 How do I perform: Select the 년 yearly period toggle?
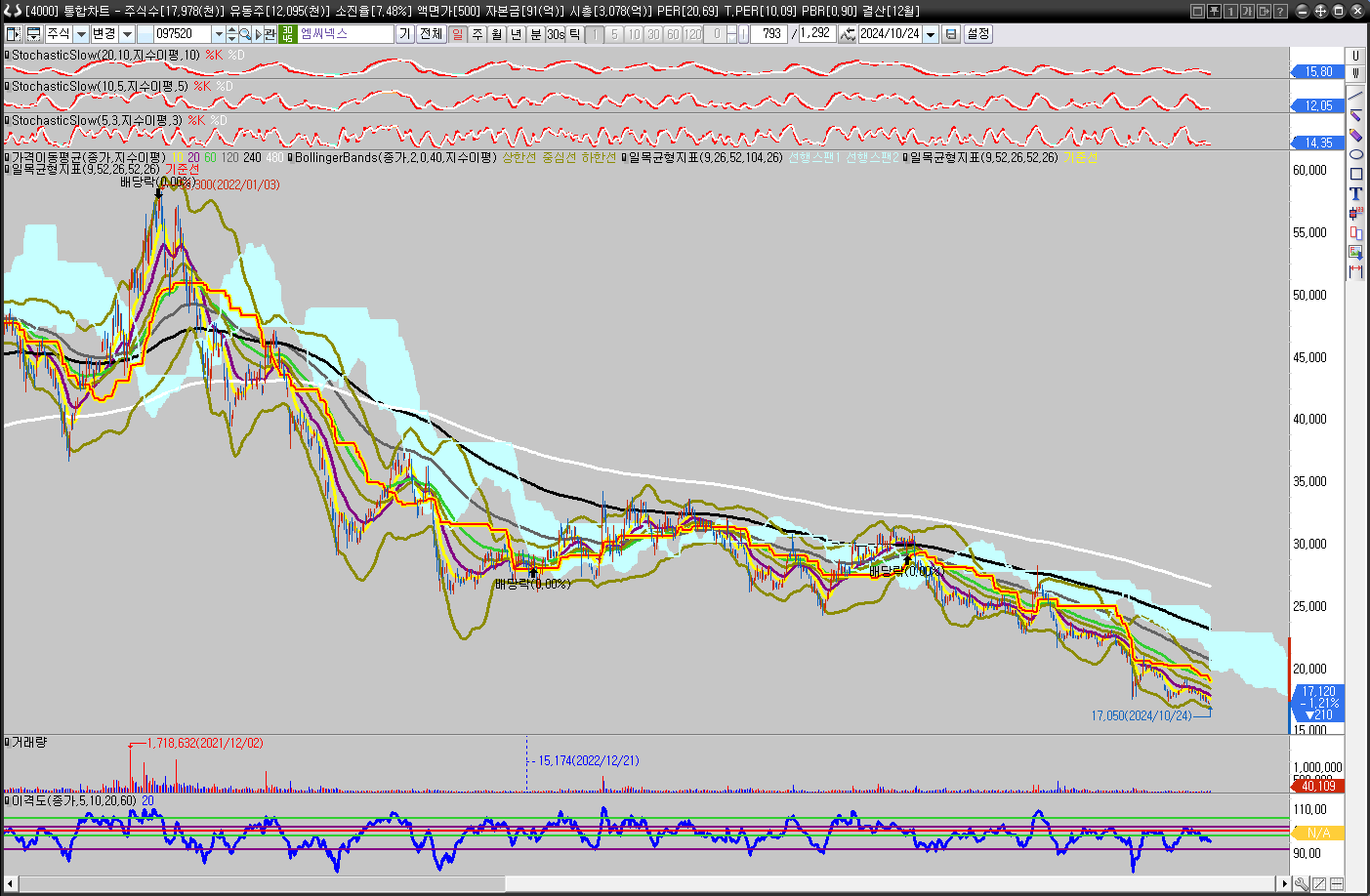pos(517,34)
